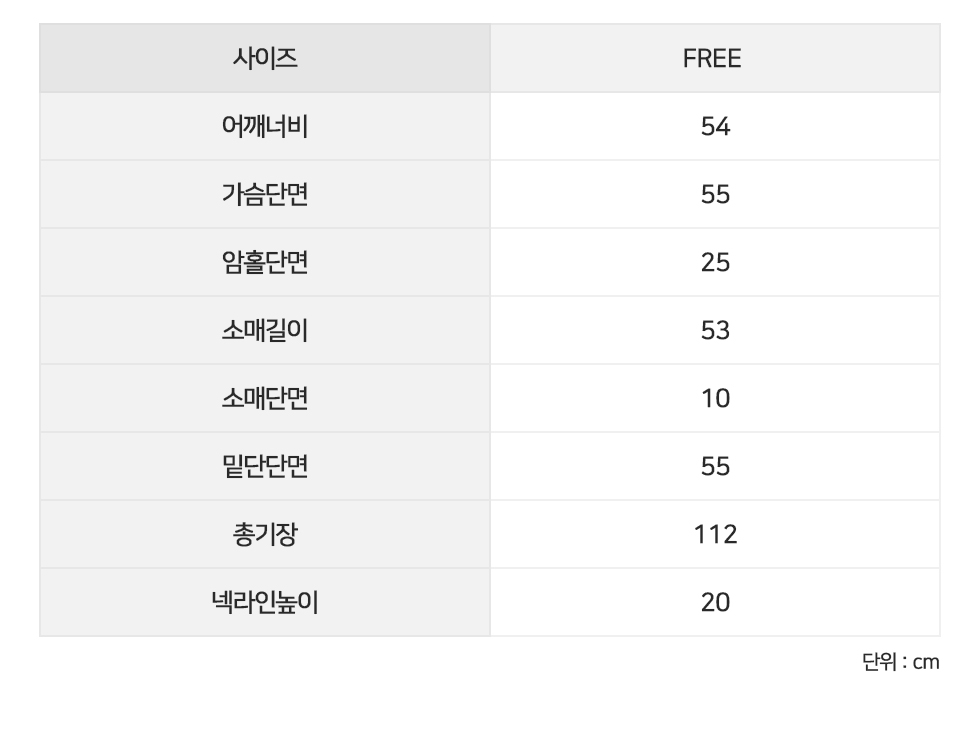Select the 가슴단면 row label
Screen dimensions: 980x751
[264, 195]
